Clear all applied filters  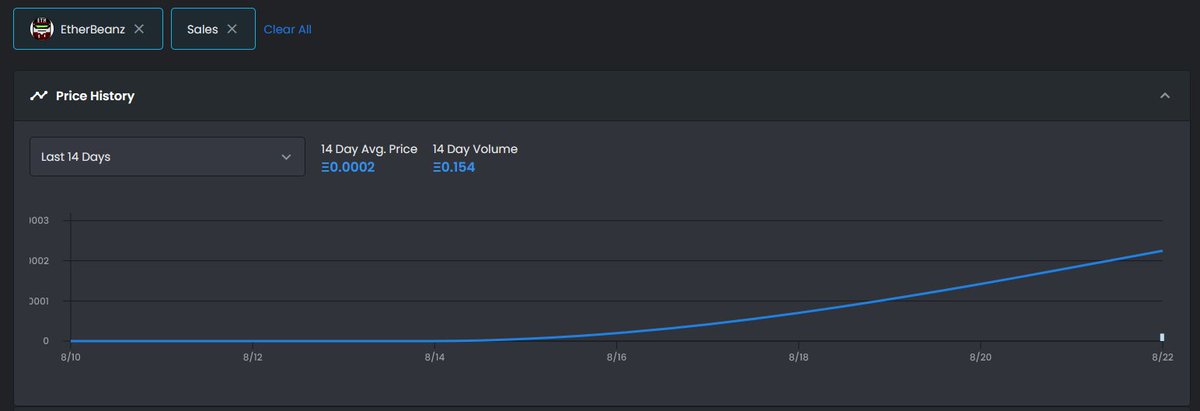click(x=288, y=30)
